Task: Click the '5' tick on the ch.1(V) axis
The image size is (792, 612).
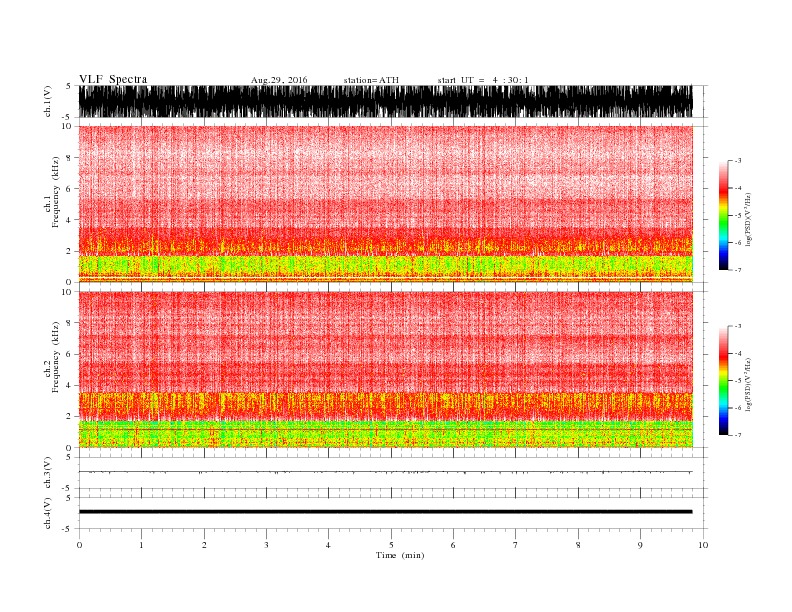Action: pos(68,86)
